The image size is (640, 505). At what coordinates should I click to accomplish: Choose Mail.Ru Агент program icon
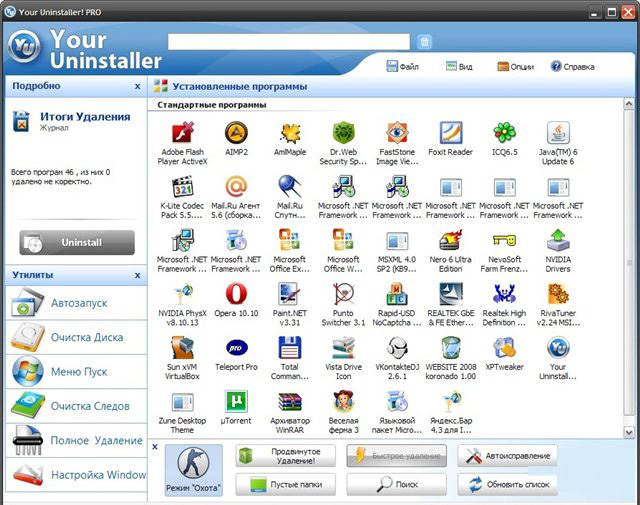pyautogui.click(x=236, y=187)
